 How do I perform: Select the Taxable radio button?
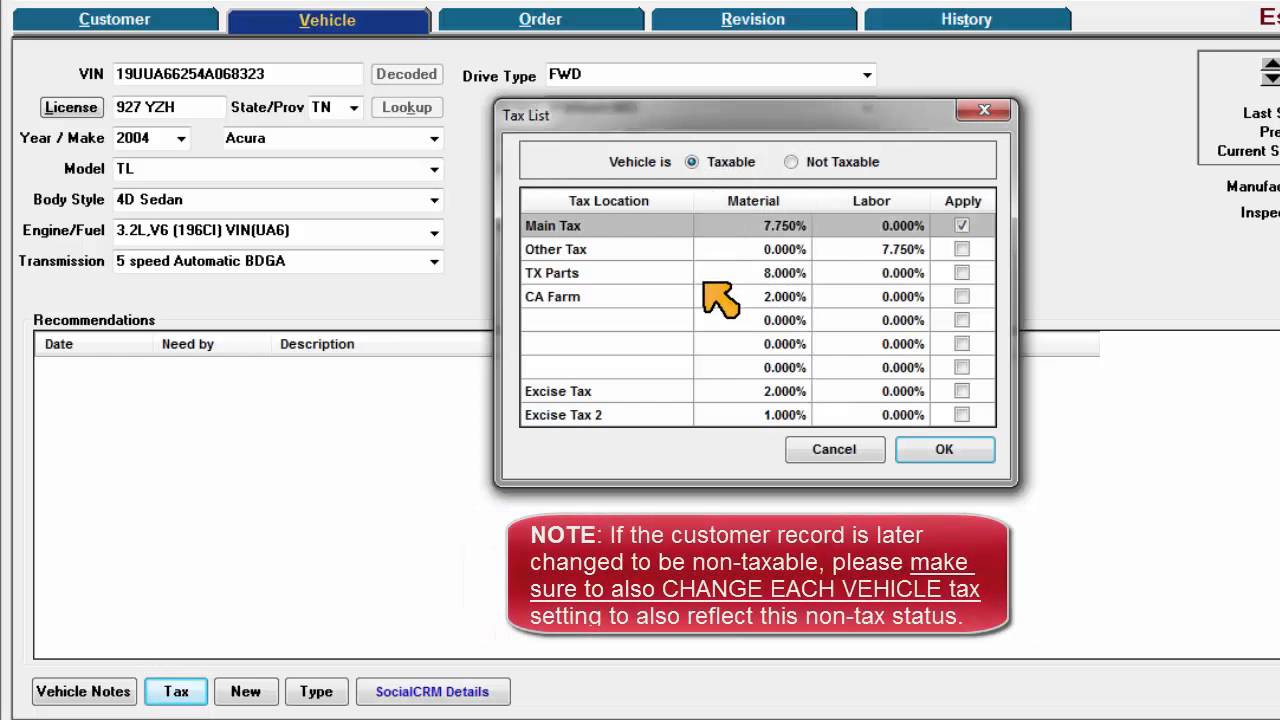(x=692, y=162)
